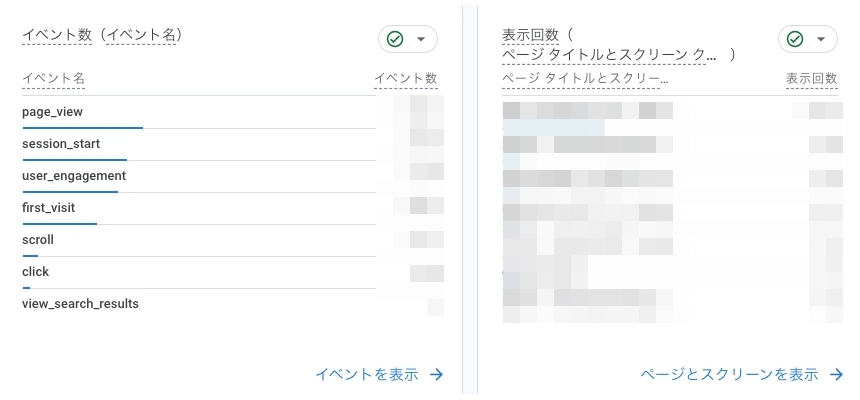The height and width of the screenshot is (400, 860).
Task: Click the page_view progress bar
Action: click(x=83, y=128)
